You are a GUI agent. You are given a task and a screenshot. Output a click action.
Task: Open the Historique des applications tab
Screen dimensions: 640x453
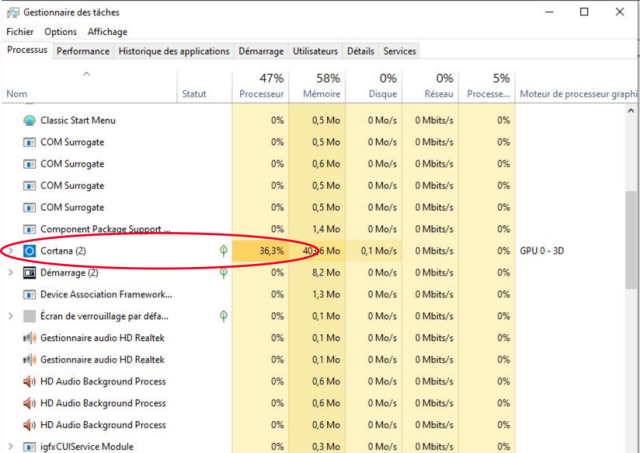click(x=174, y=51)
